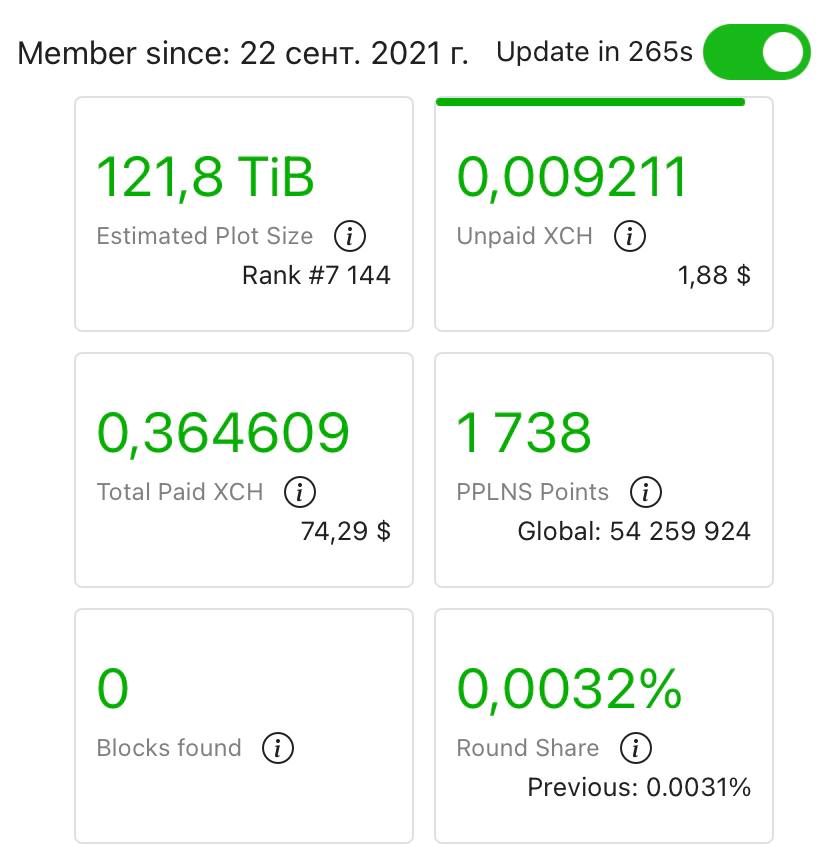Tap info icon next to Blocks found
Image resolution: width=828 pixels, height=847 pixels.
[x=278, y=748]
